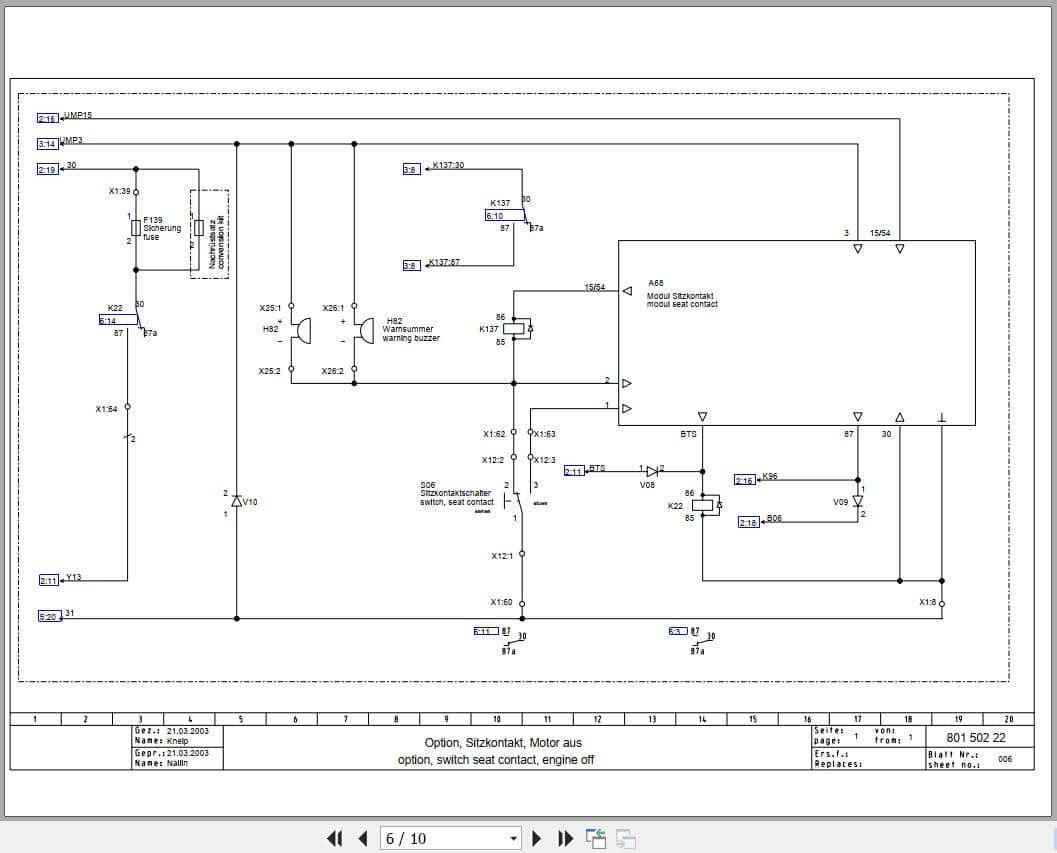Click the go to previous view icon
The width and height of the screenshot is (1057, 853).
click(595, 838)
